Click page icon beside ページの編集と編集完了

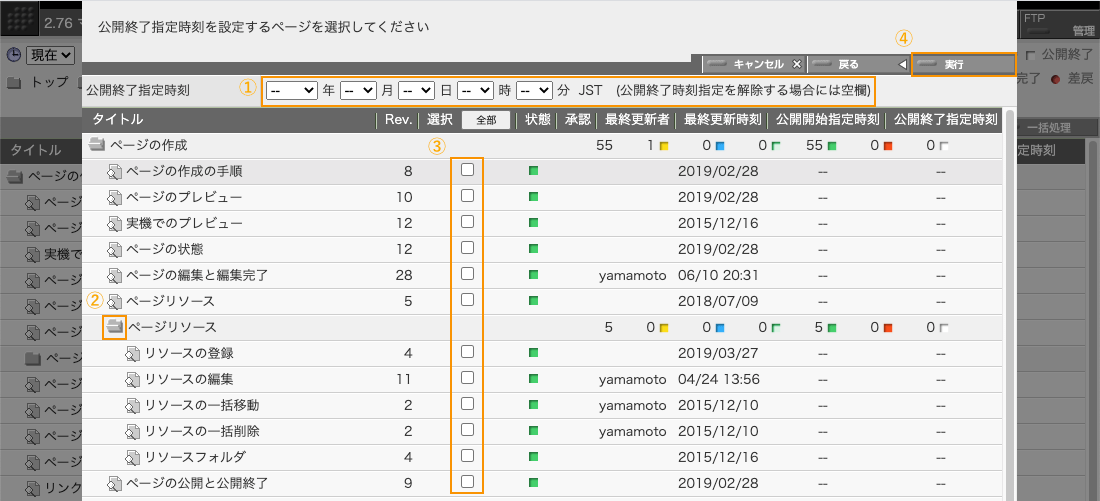point(115,275)
